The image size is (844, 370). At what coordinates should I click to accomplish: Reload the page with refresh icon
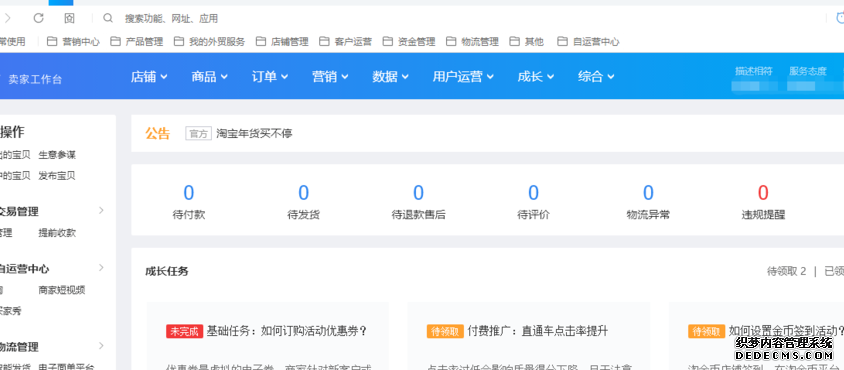click(x=38, y=18)
